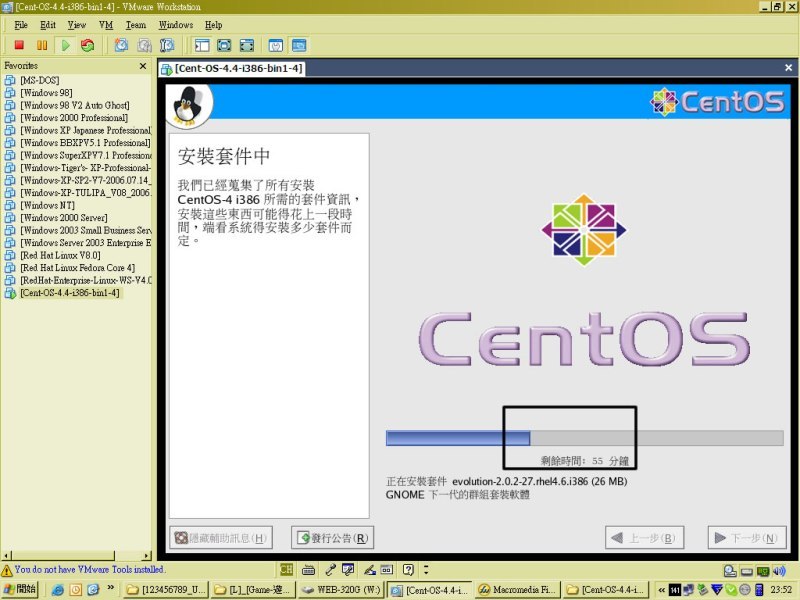Screen dimensions: 800x600
Task: Open the Edit menu
Action: tap(48, 25)
